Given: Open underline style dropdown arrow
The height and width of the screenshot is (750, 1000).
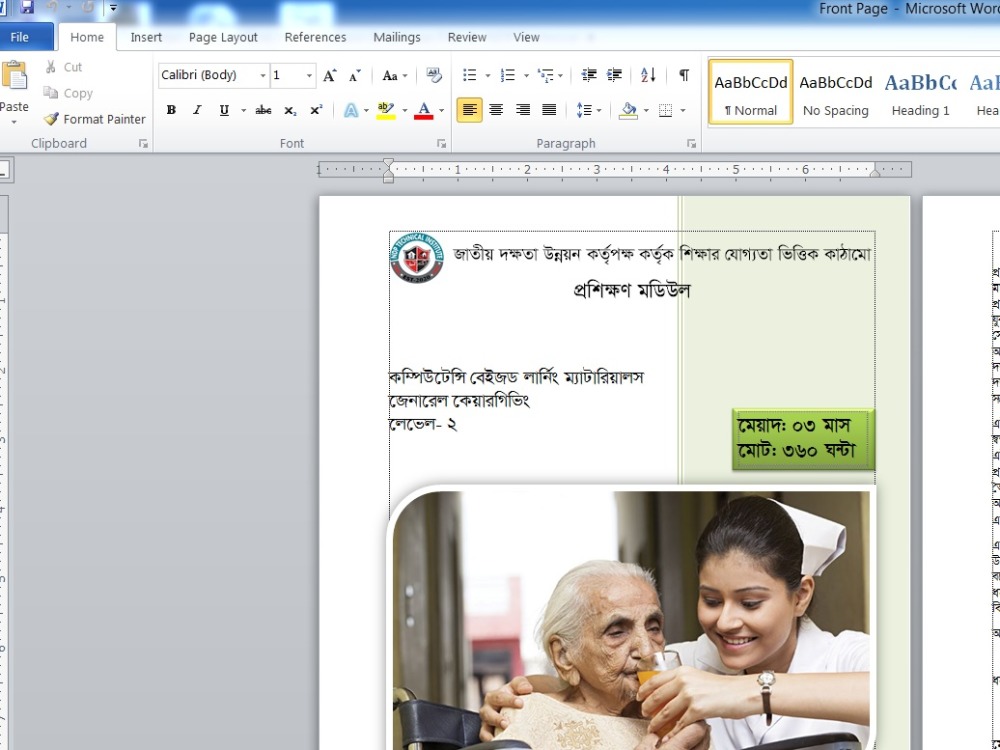Looking at the screenshot, I should 243,110.
